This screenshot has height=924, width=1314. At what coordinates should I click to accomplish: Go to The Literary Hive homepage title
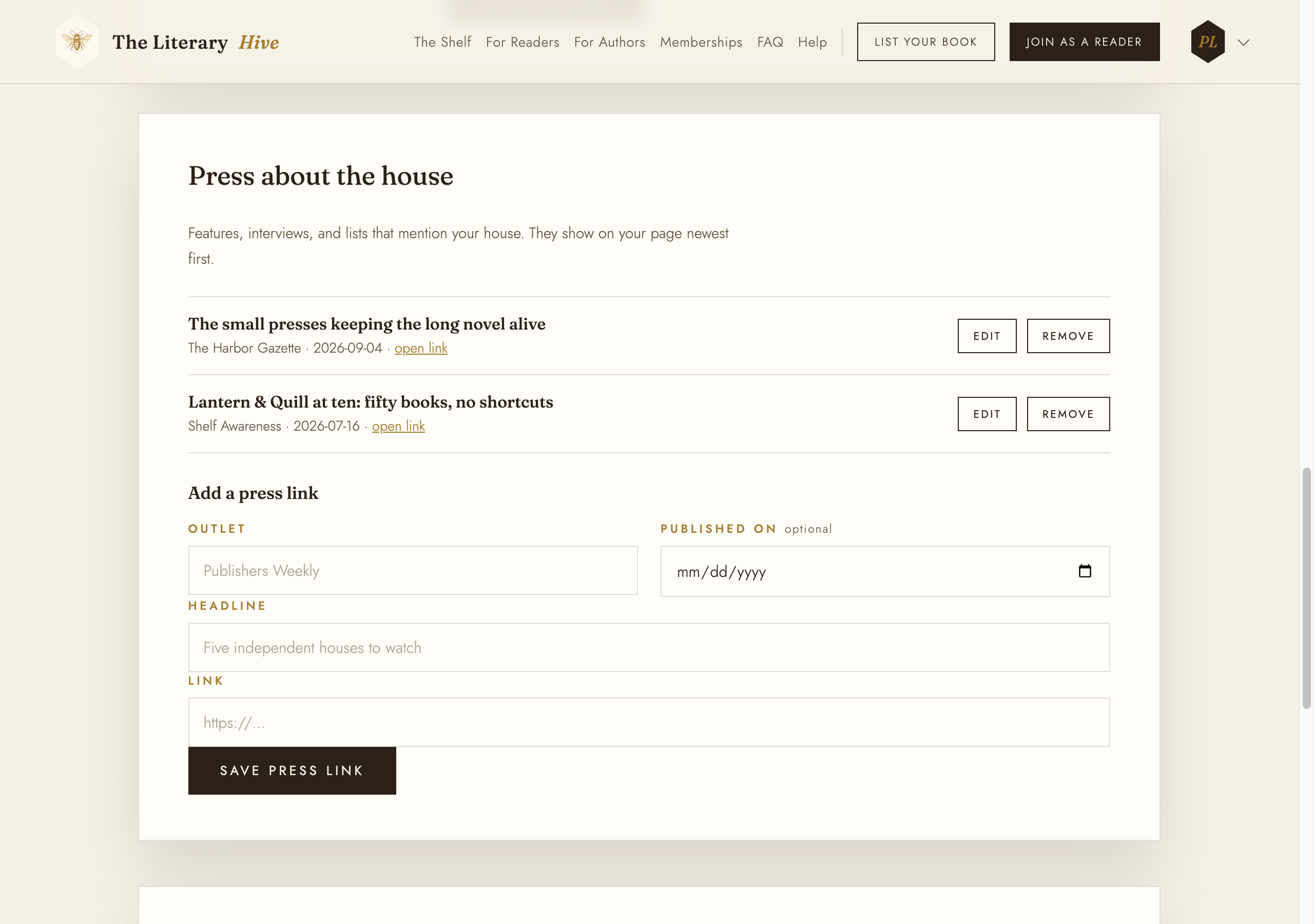click(x=196, y=42)
